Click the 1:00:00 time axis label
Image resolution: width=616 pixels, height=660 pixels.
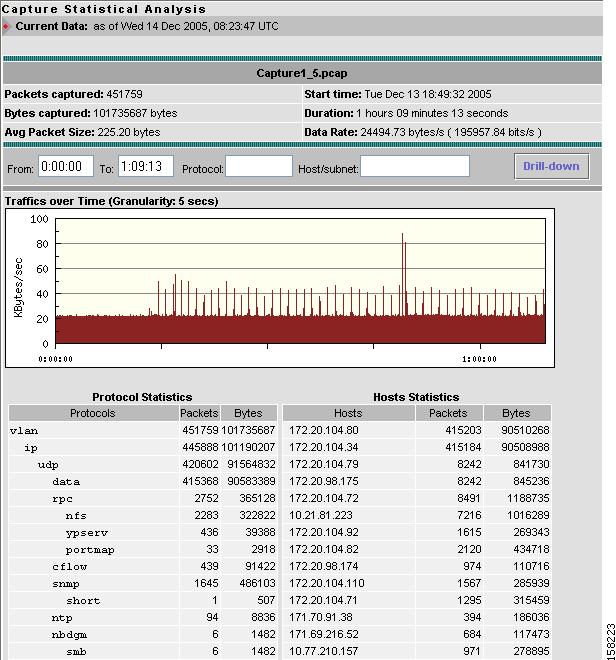[480, 359]
